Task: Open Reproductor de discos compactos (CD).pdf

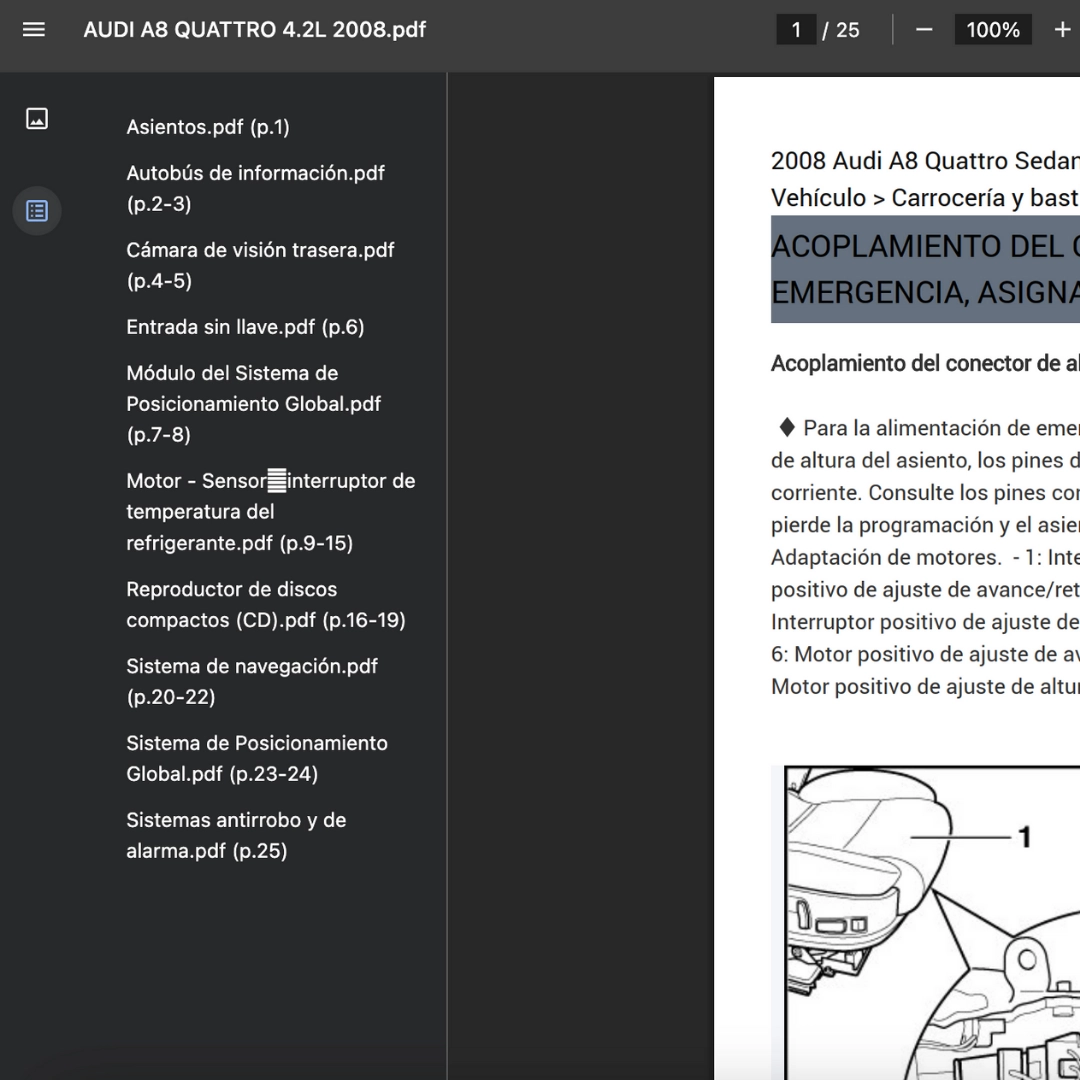Action: click(265, 605)
